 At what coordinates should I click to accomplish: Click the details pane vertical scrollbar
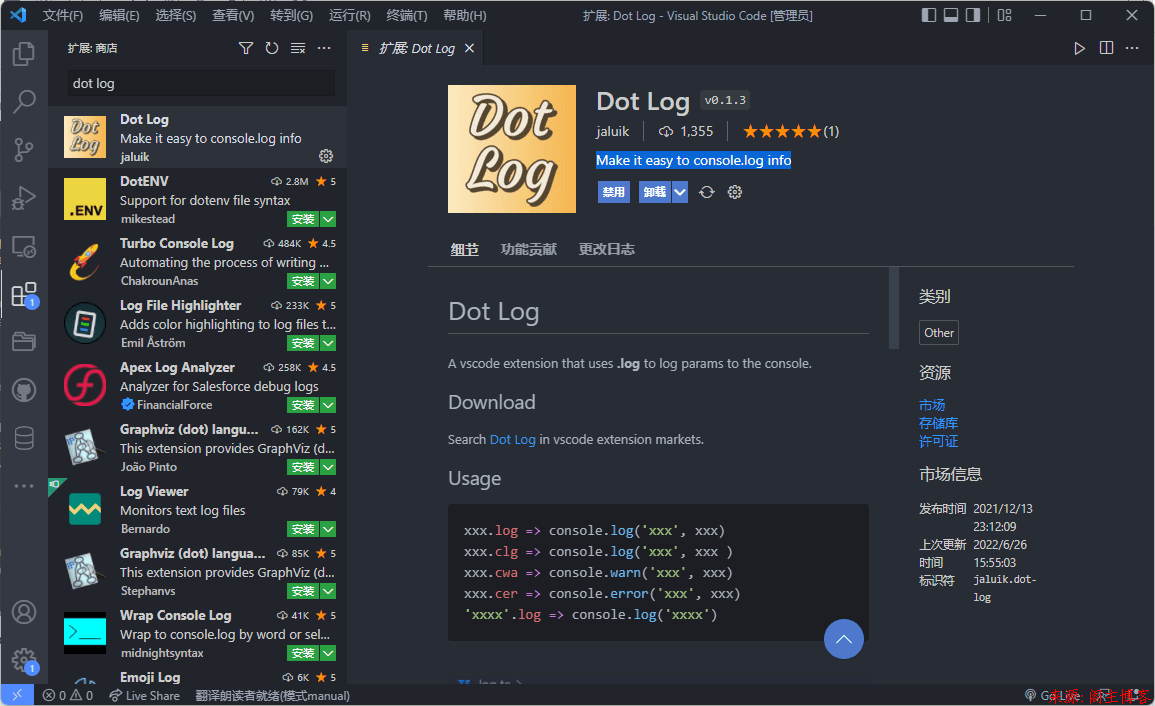(x=894, y=307)
